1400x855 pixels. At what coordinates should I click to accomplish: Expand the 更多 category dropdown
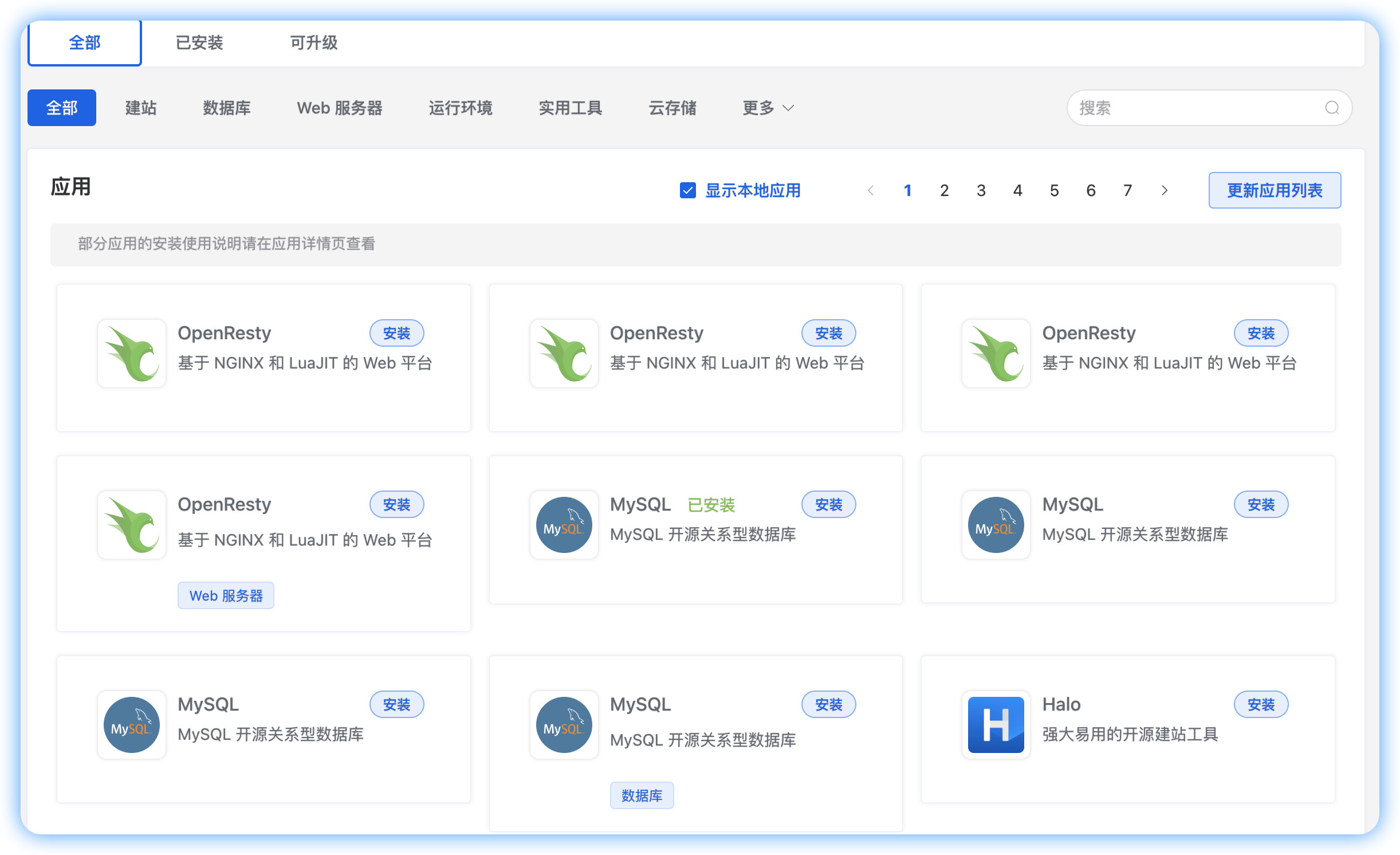[768, 108]
